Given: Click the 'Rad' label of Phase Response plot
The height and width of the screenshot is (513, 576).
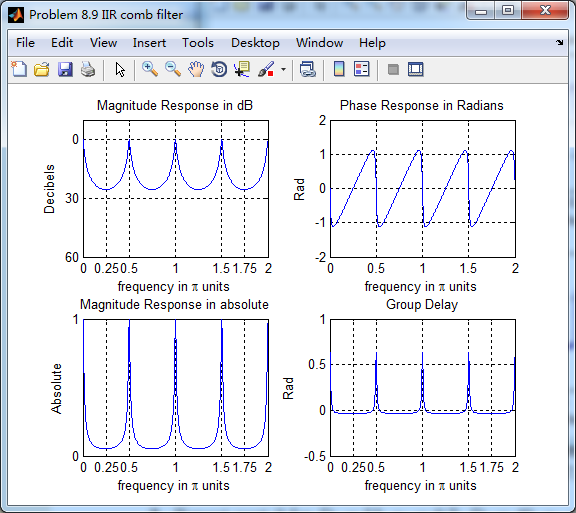Looking at the screenshot, I should (299, 189).
